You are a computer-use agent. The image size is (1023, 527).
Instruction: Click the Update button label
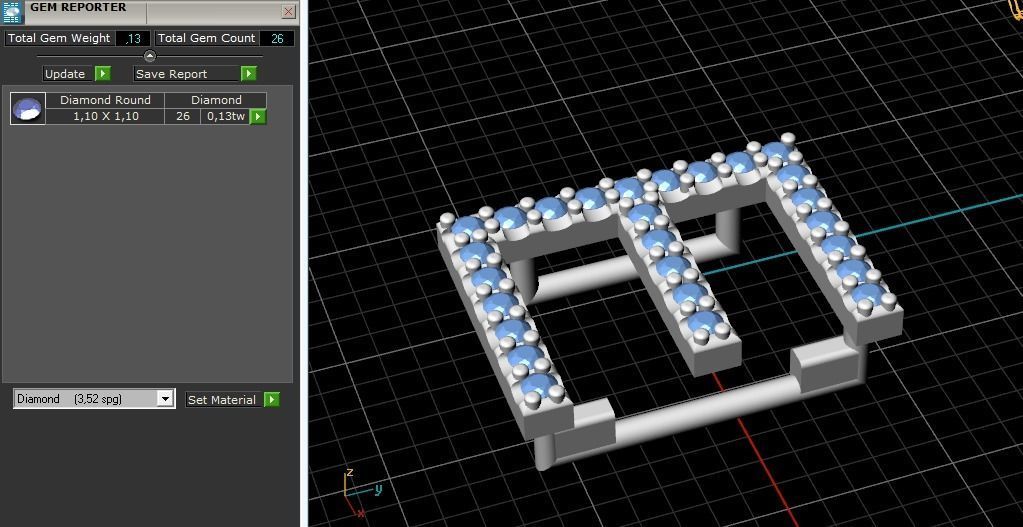click(65, 74)
